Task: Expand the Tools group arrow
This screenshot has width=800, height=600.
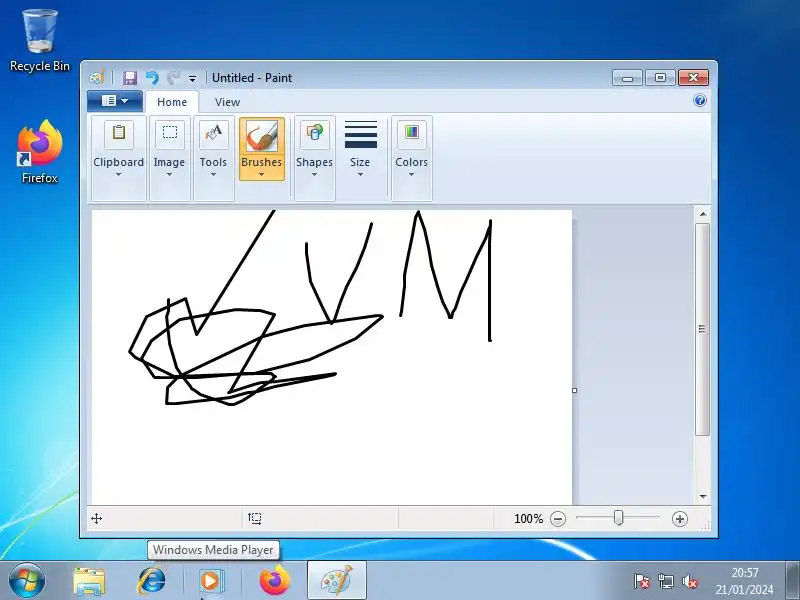Action: coord(213,174)
